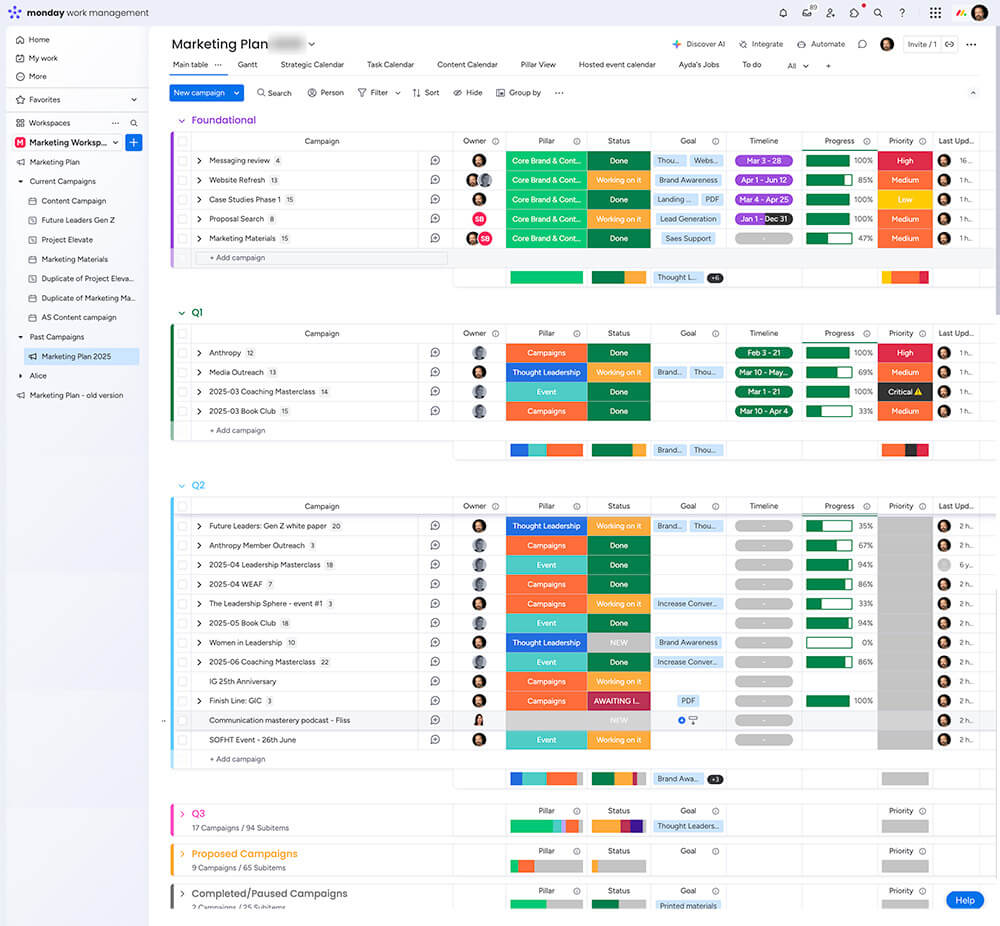This screenshot has height=926, width=1000.
Task: Click the Proposal Search progress bar
Action: coord(828,219)
